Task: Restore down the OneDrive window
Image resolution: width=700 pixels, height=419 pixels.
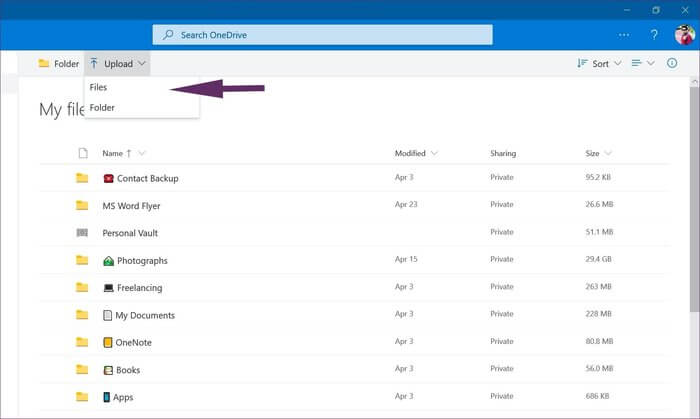Action: pyautogui.click(x=656, y=10)
